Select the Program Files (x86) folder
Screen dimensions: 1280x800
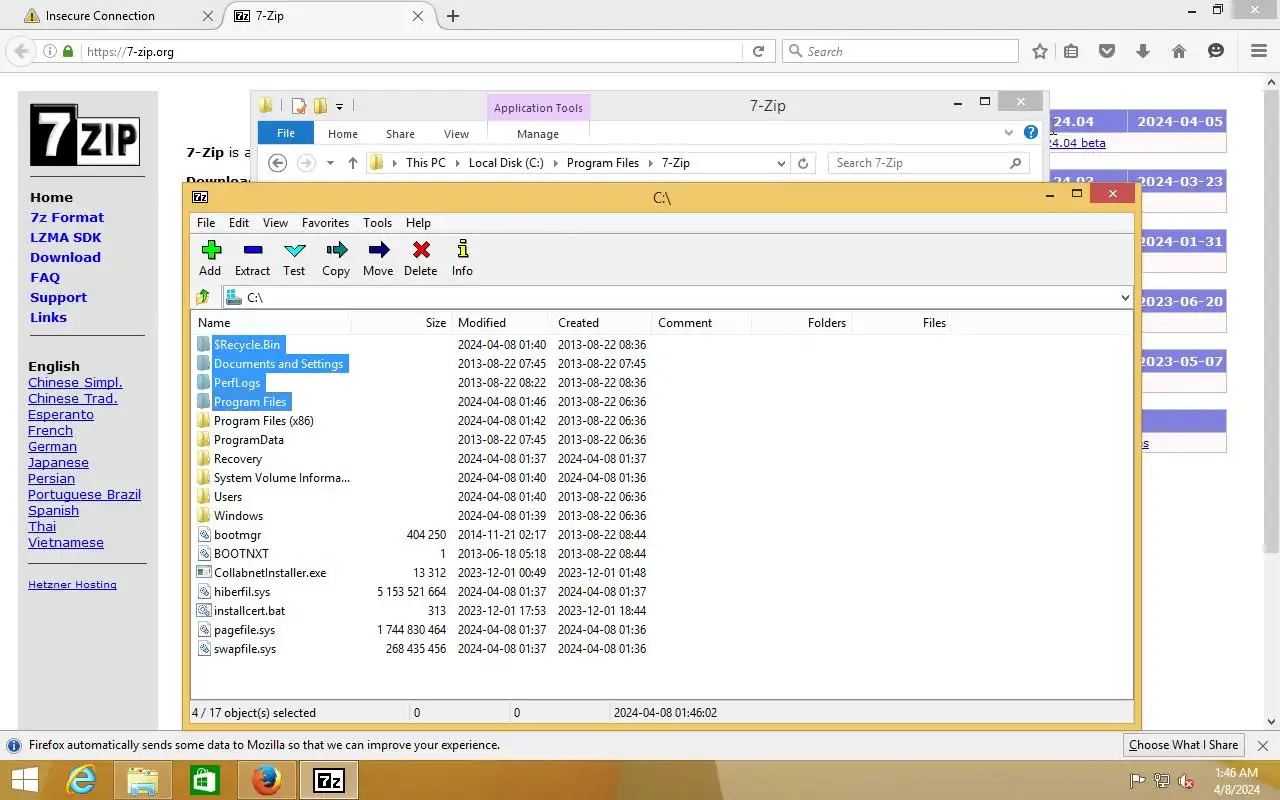[x=264, y=421]
